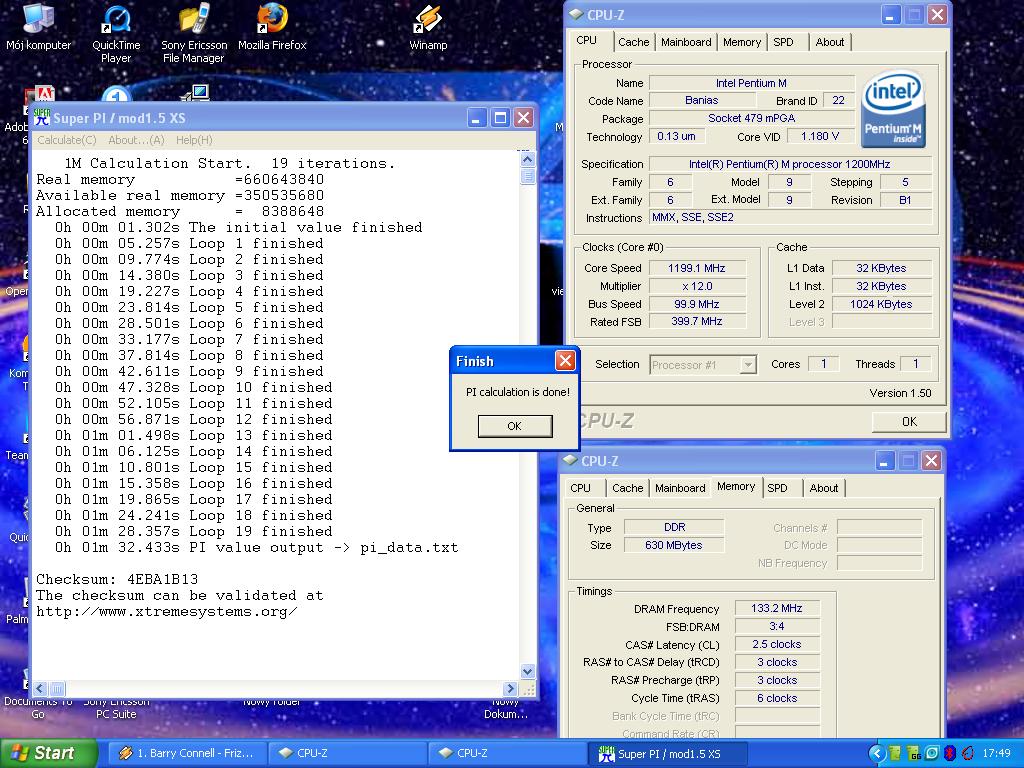Click the Bluetooth tray icon
Image resolution: width=1024 pixels, height=768 pixels.
coord(950,753)
